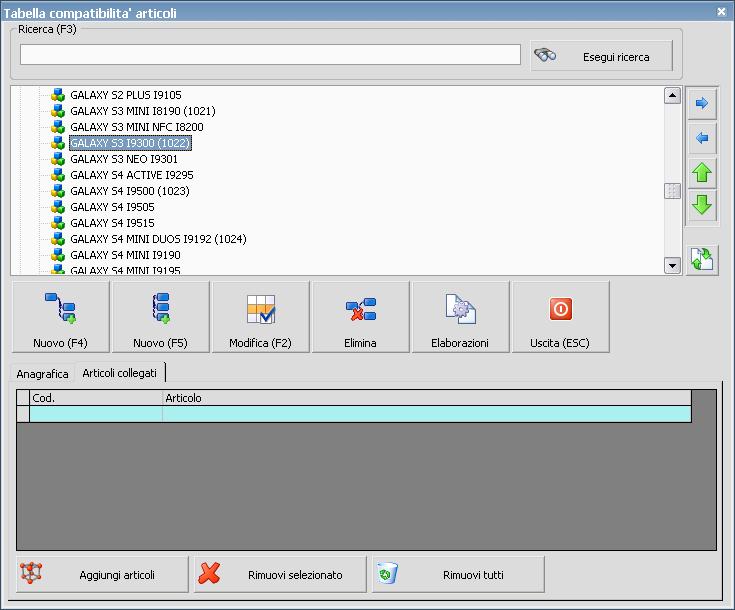
Task: Click scrollbar down arrow in tree list
Action: coord(673,265)
